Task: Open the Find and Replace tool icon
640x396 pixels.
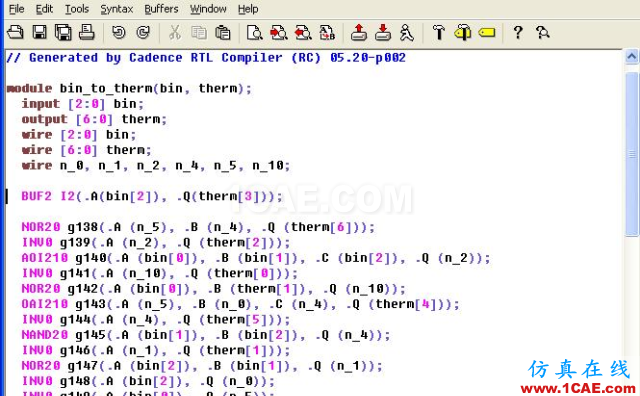Action: 327,32
